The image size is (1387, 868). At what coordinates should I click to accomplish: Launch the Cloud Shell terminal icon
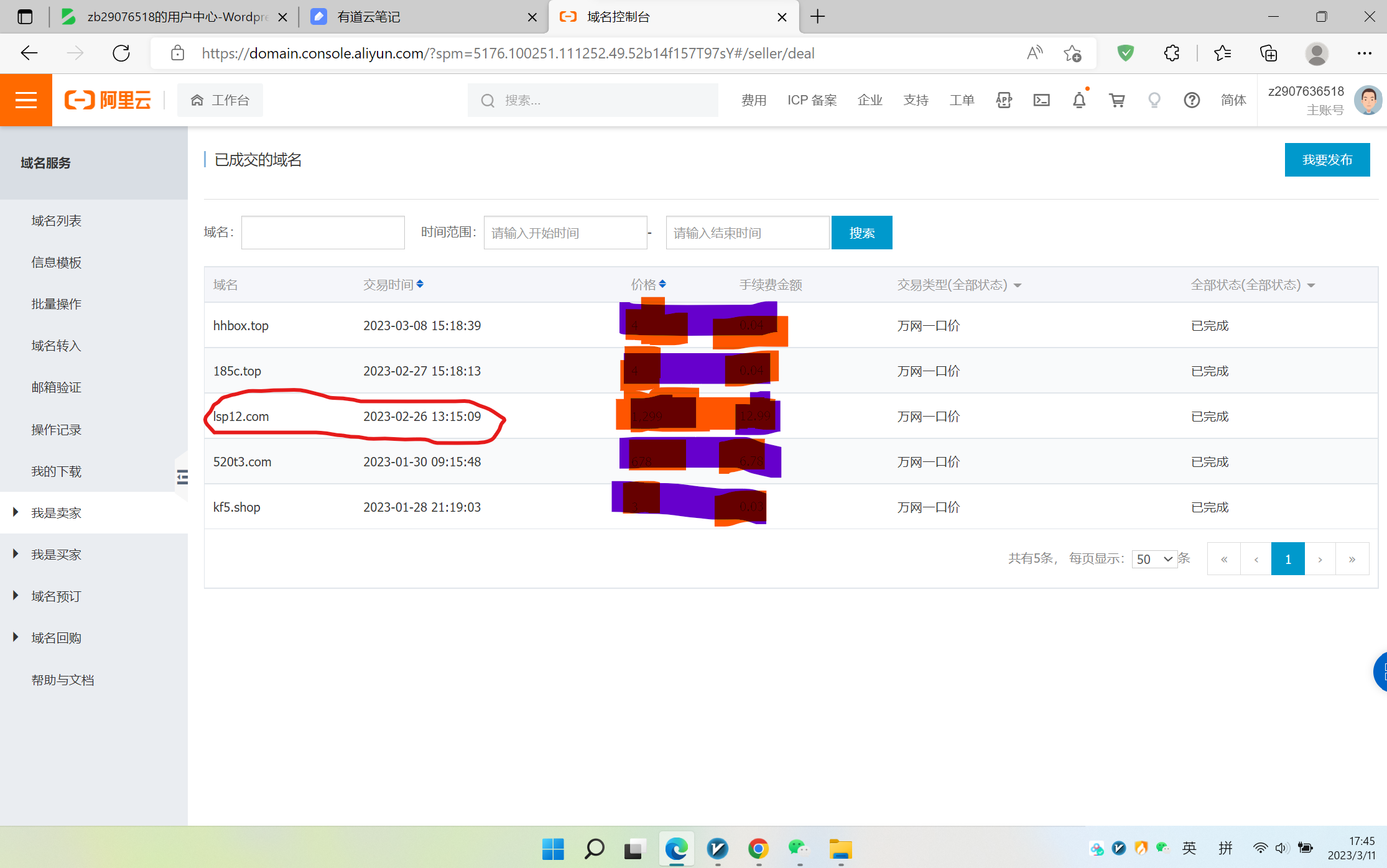coord(1042,100)
